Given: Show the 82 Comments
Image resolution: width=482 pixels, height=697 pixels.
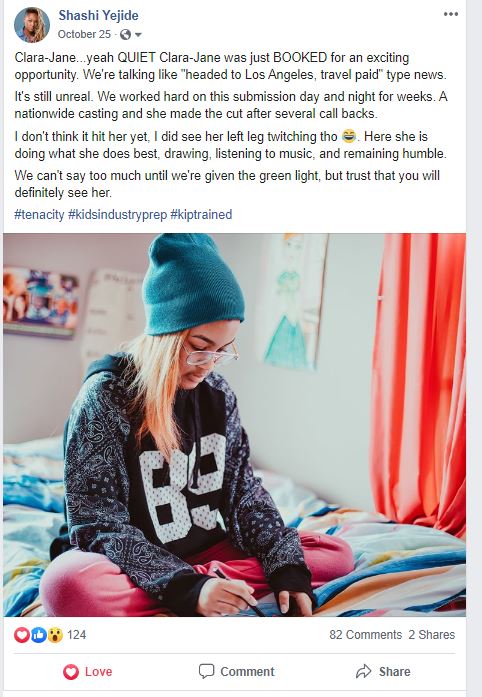Looking at the screenshot, I should (x=366, y=635).
